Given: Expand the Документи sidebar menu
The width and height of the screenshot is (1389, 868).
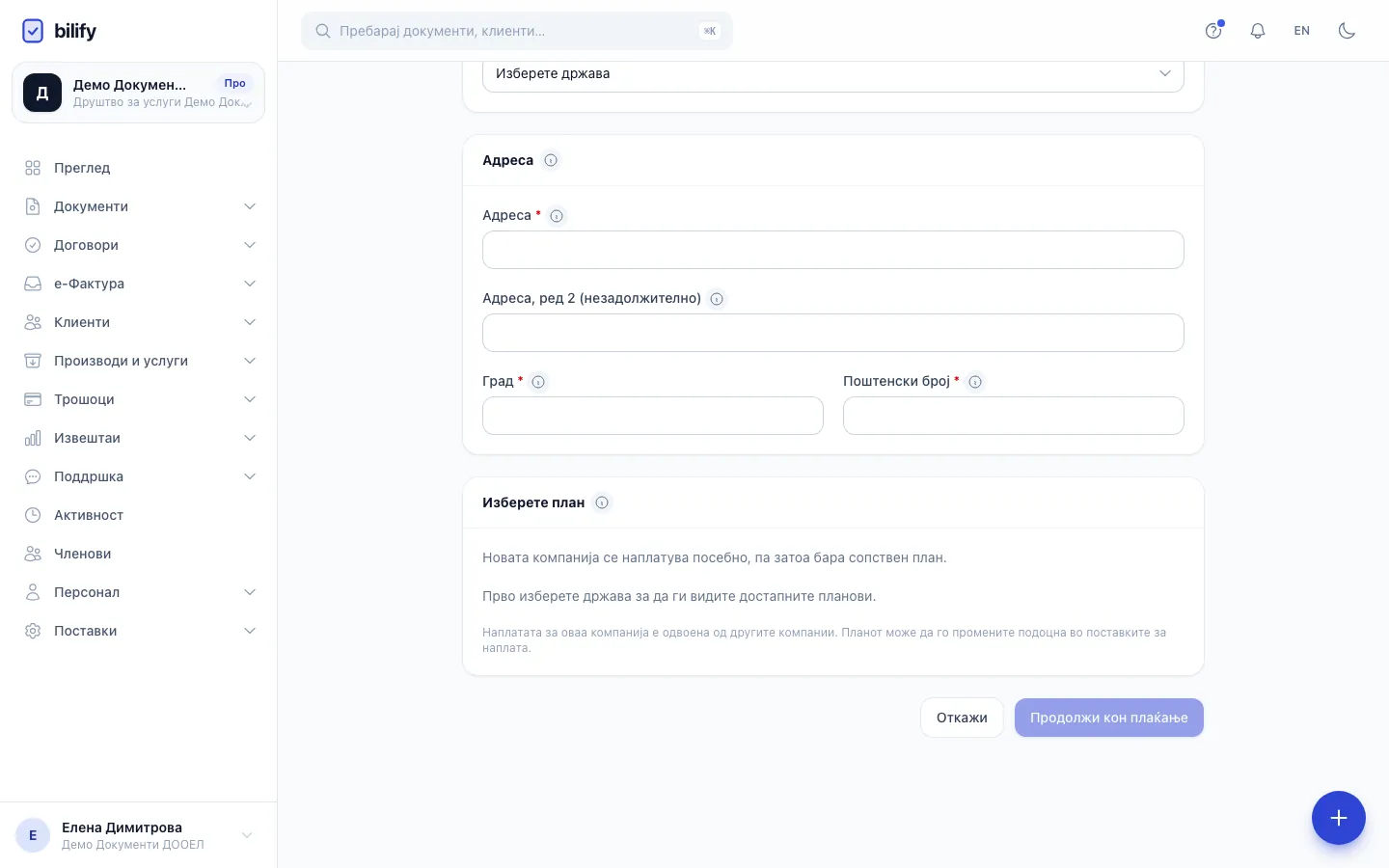Looking at the screenshot, I should tap(140, 206).
